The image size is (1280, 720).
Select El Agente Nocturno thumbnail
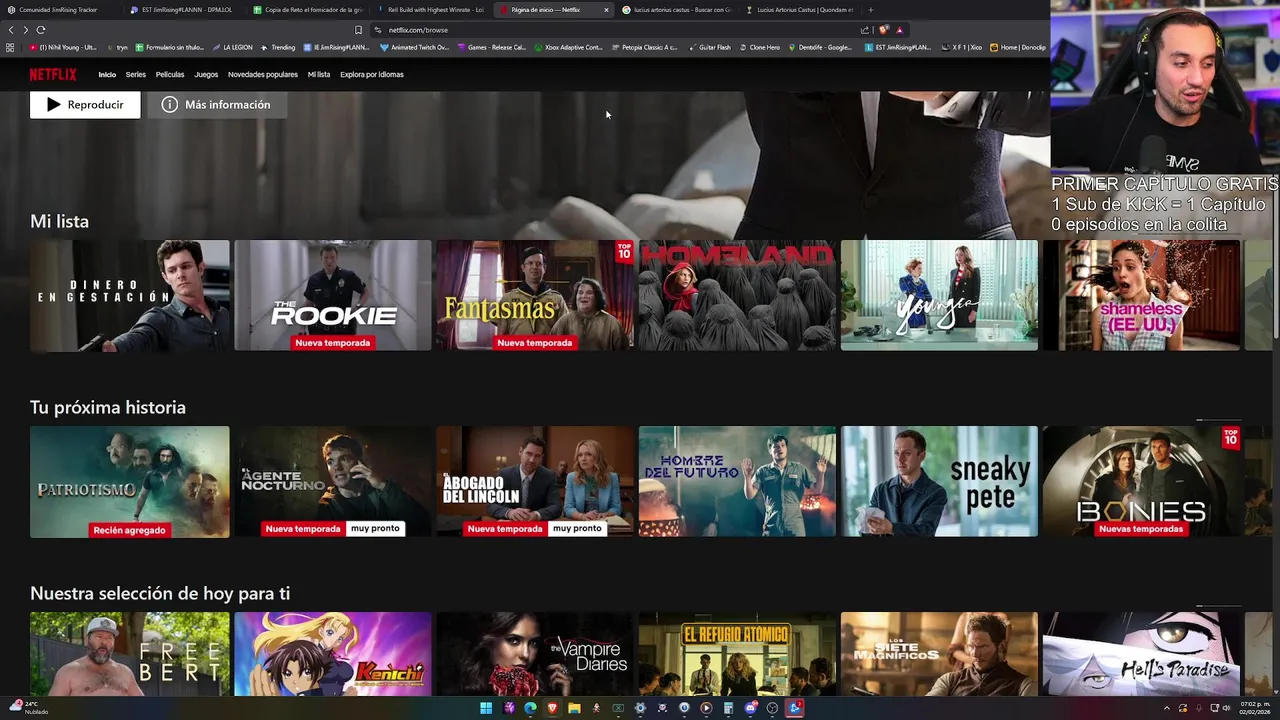tap(333, 482)
